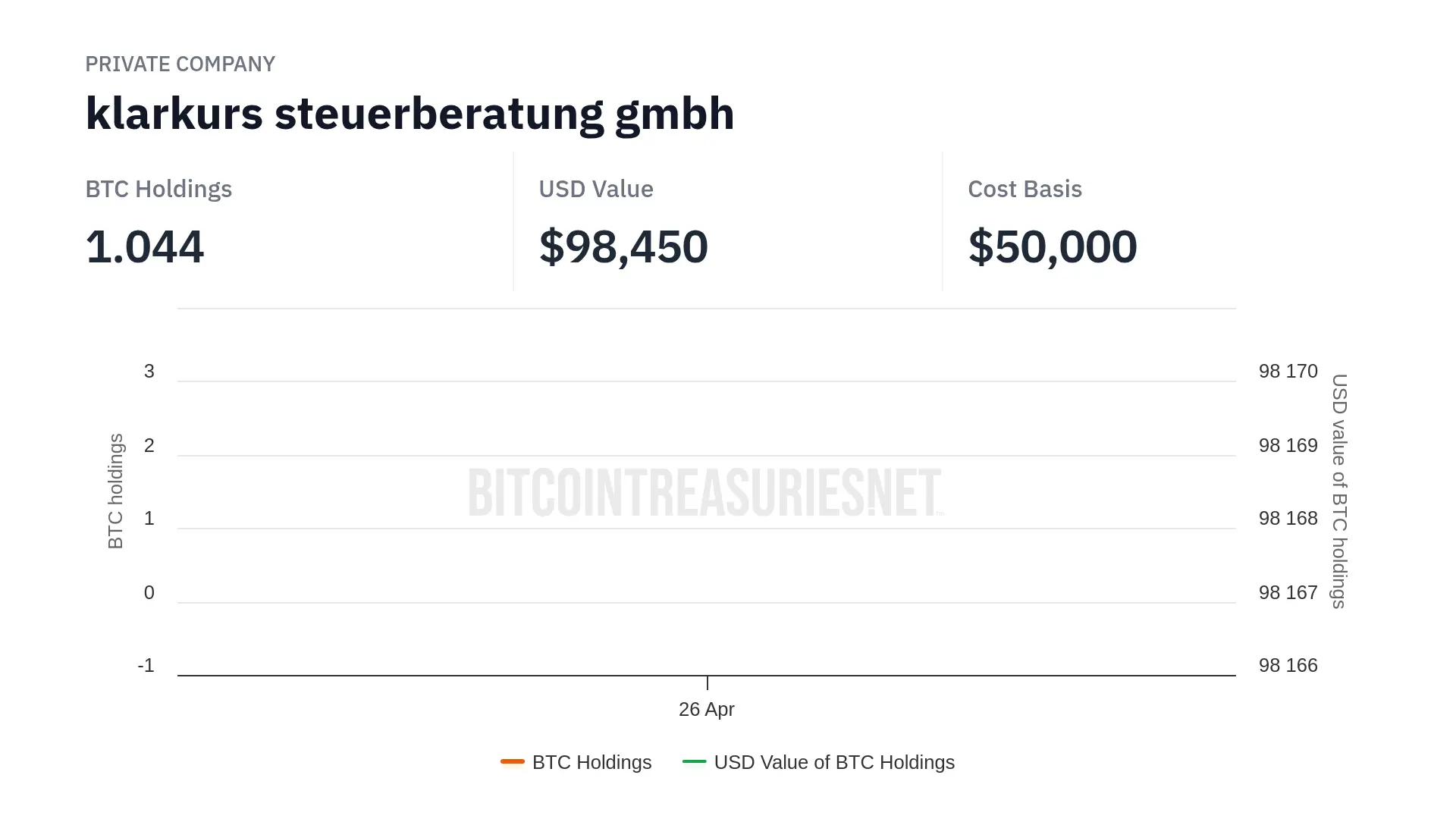Screen dimensions: 1456x819
Task: Click the PRIVATE COMPANY category label
Action: point(180,64)
